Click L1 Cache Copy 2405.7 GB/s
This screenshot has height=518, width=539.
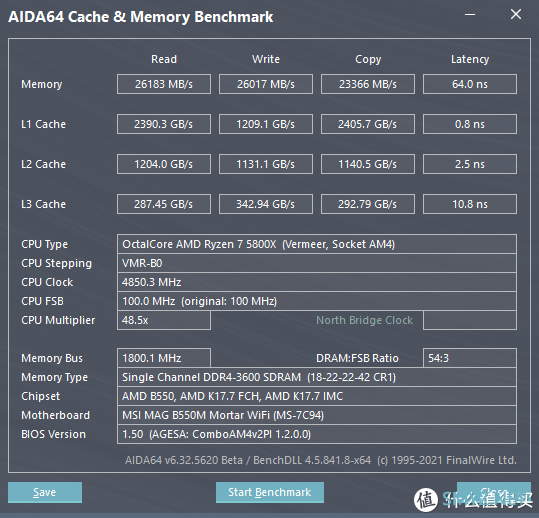(368, 124)
